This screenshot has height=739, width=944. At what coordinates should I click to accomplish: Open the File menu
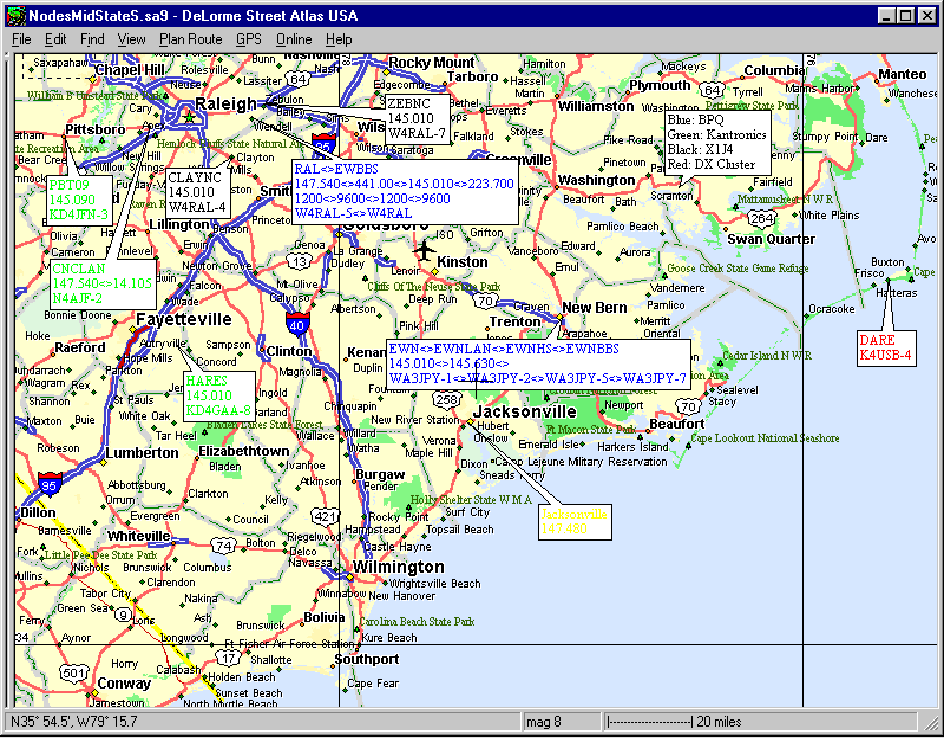22,39
